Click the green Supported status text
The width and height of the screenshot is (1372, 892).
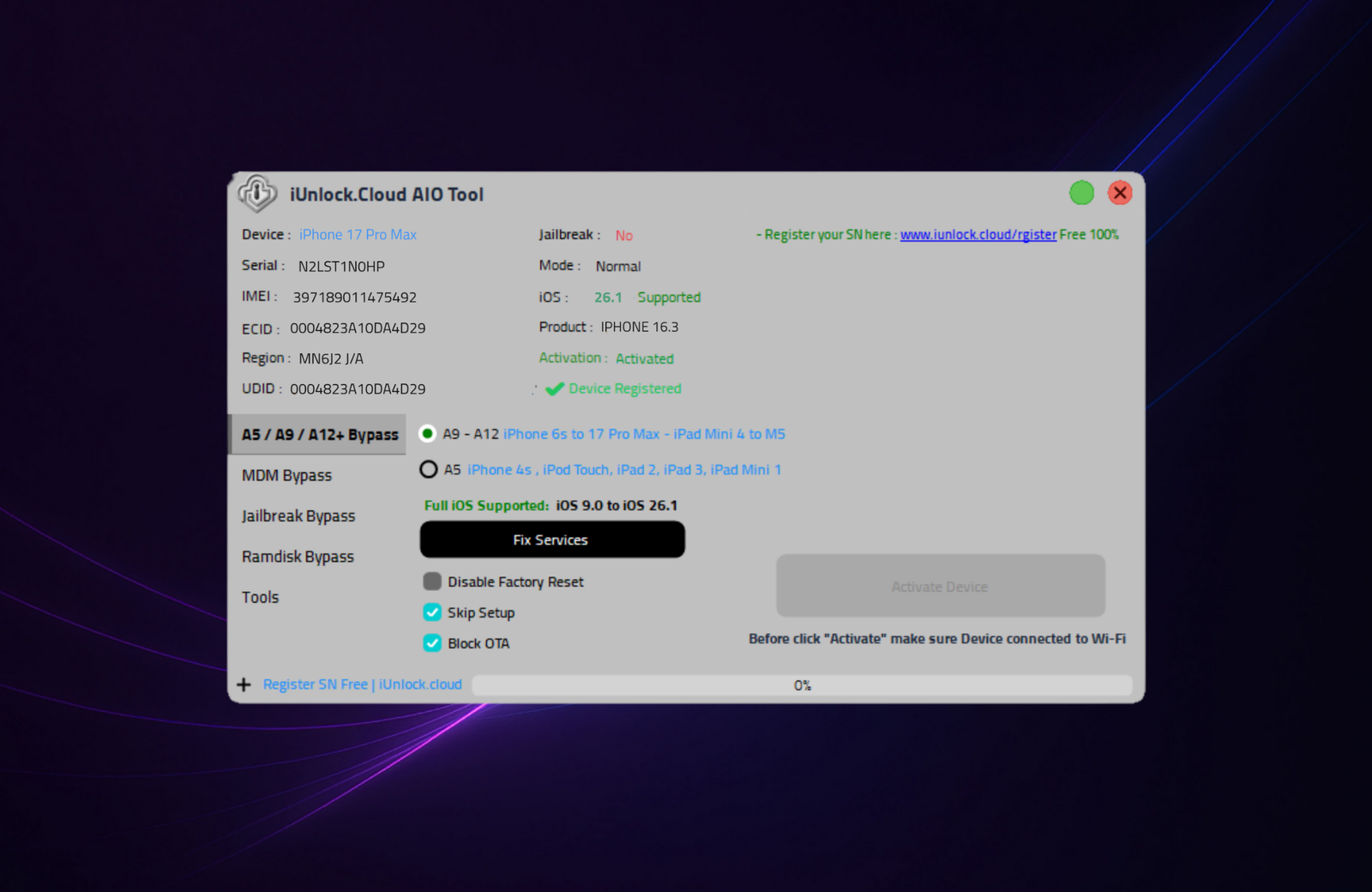tap(669, 298)
